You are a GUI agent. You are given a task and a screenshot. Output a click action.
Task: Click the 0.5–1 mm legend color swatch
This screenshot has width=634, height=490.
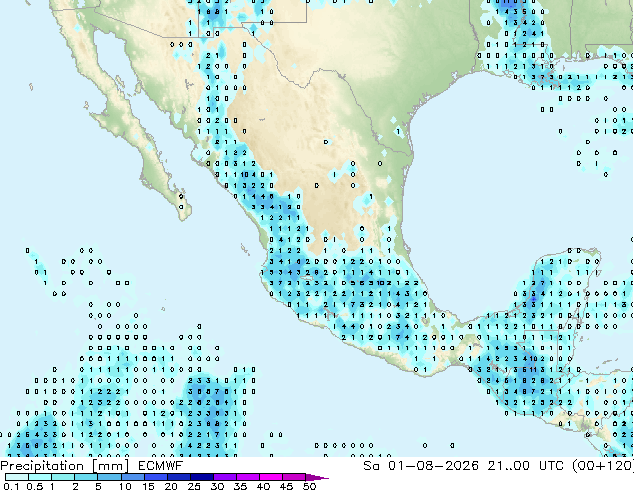click(x=40, y=477)
